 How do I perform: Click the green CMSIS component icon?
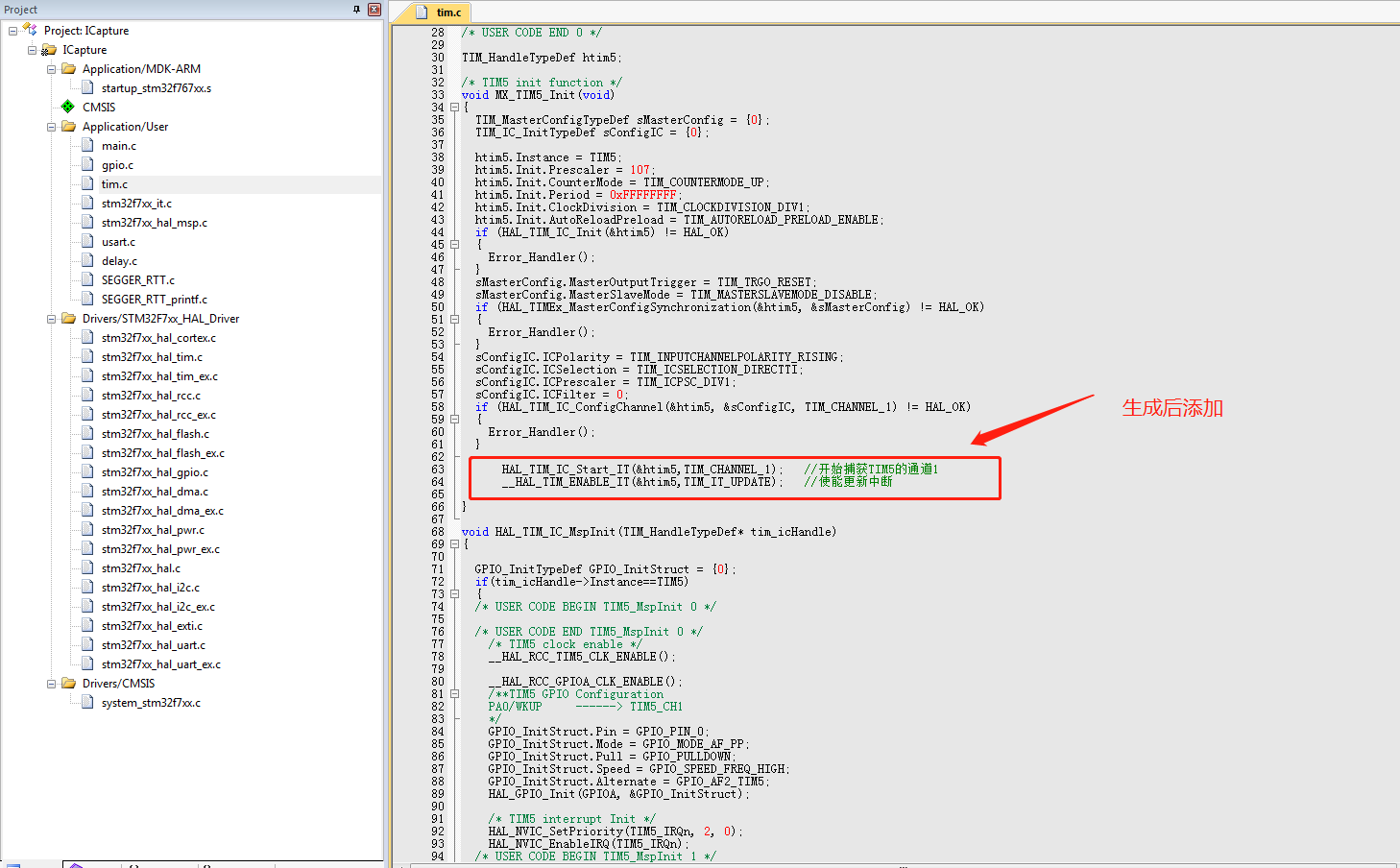pyautogui.click(x=68, y=107)
